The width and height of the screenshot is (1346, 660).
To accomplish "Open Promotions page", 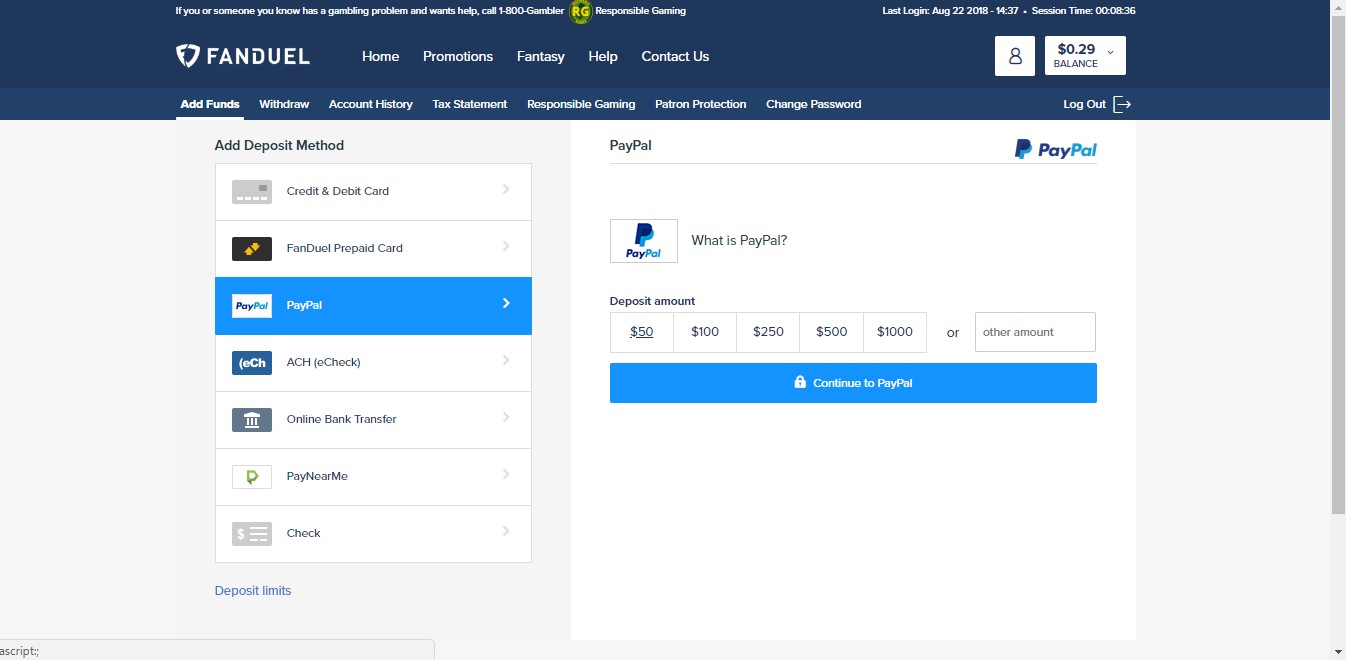I will [x=458, y=57].
